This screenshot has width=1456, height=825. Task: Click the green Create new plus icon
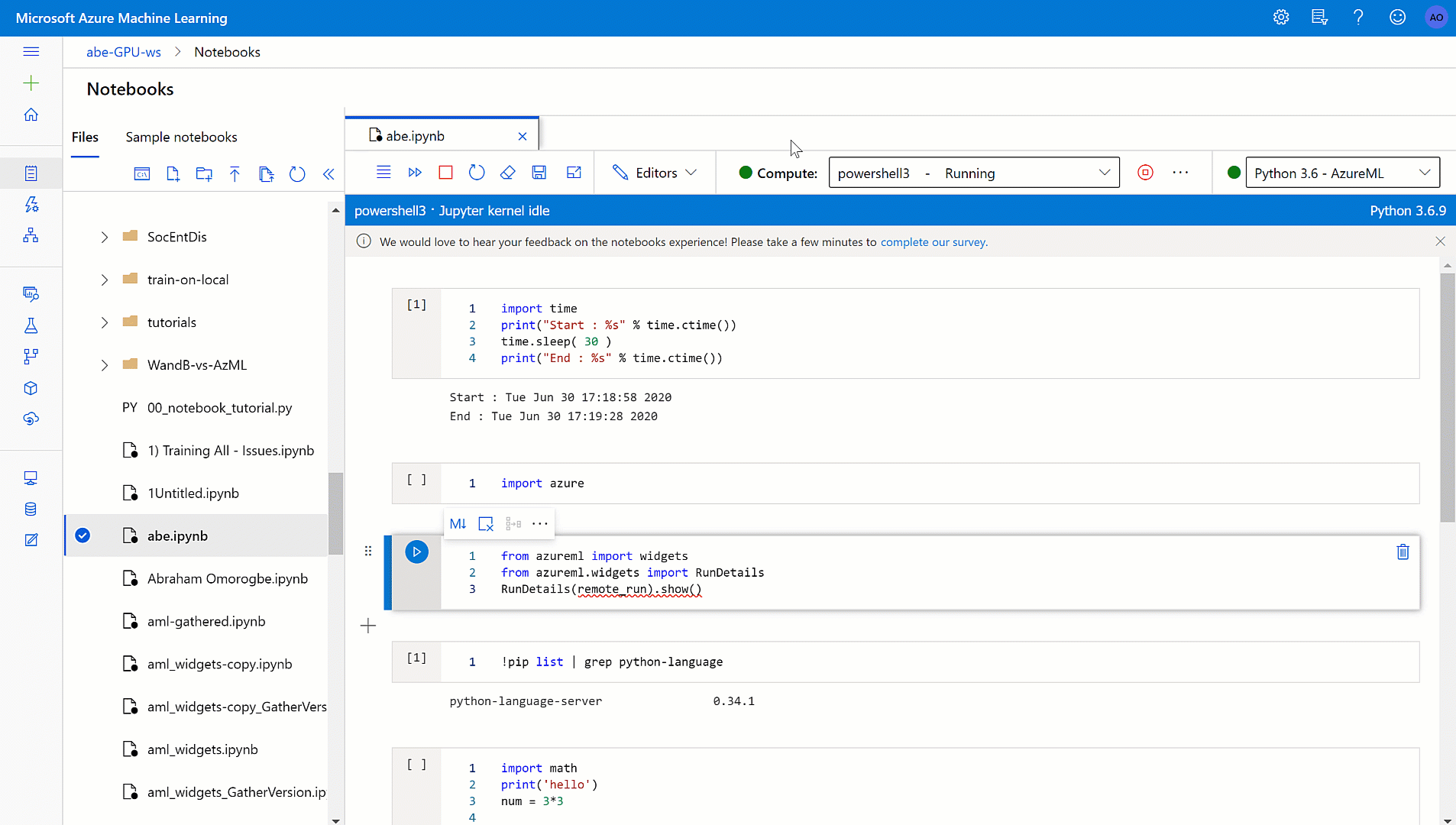31,82
